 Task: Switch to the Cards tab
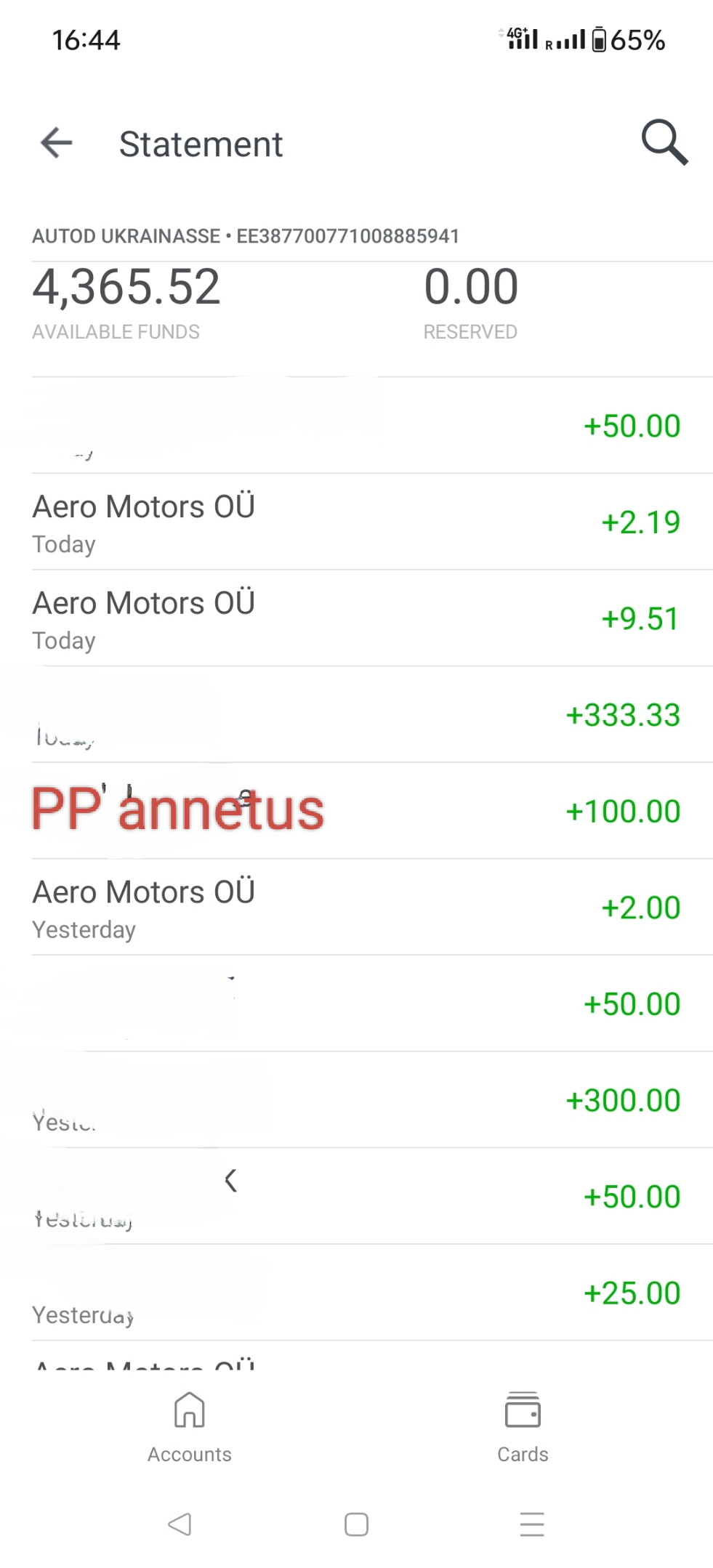pos(523,1454)
